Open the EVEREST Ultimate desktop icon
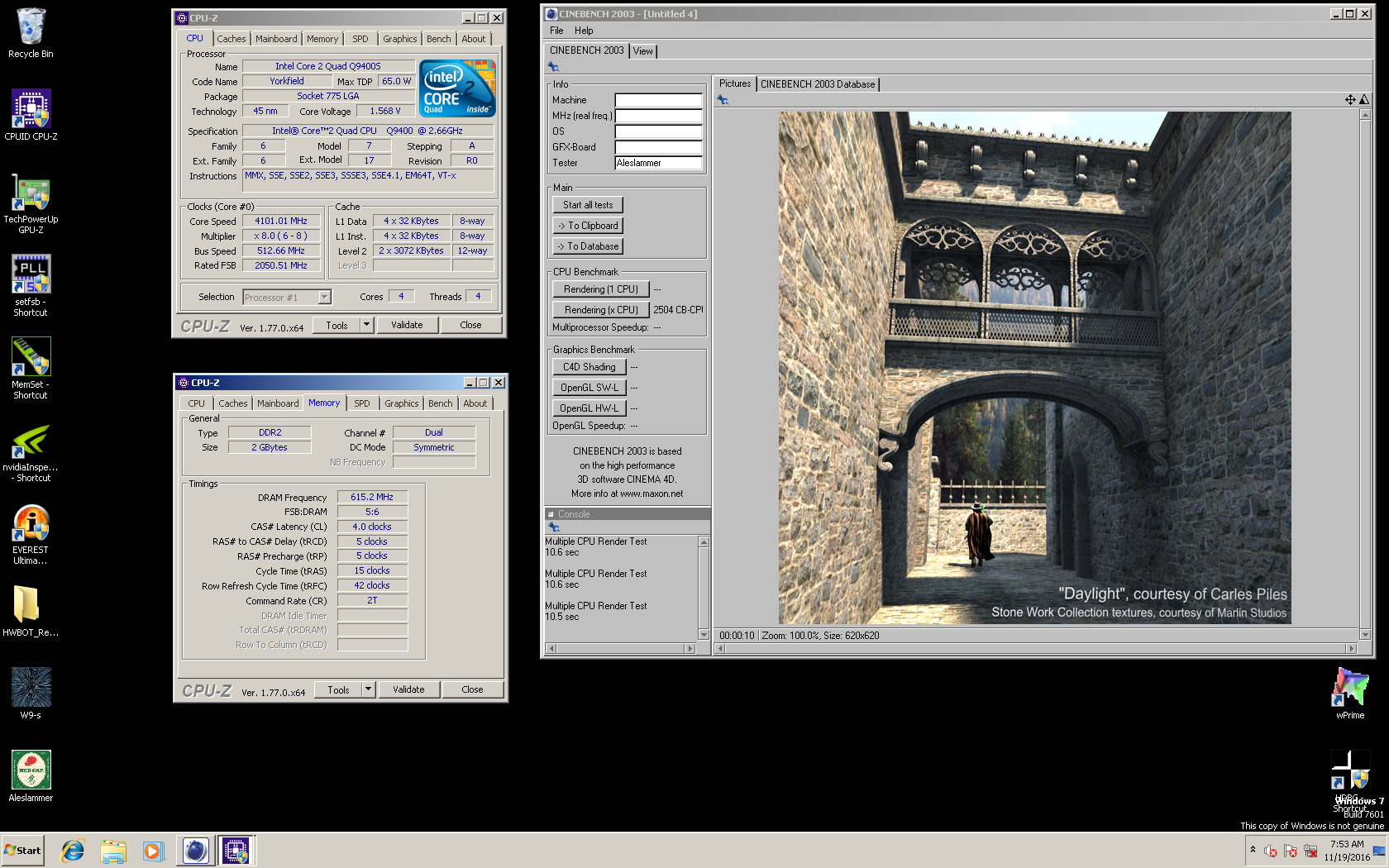1389x868 pixels. point(31,533)
